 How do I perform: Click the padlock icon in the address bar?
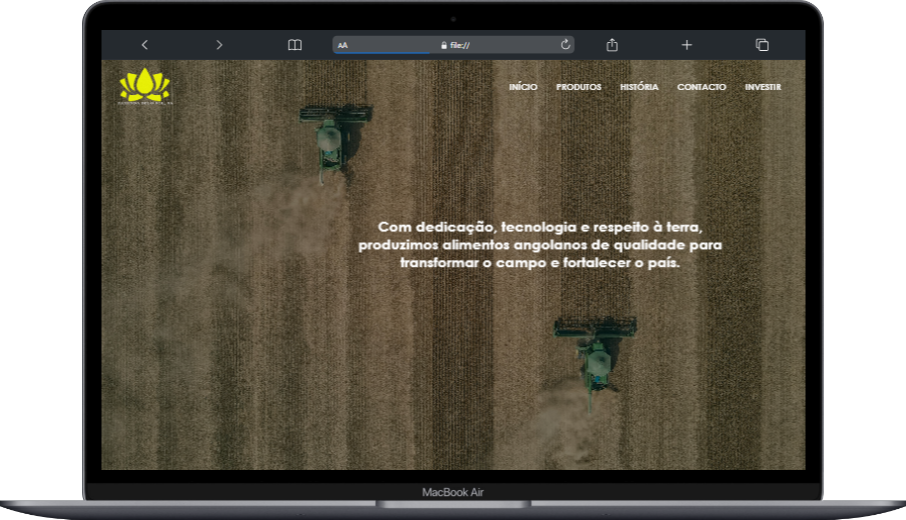pos(443,45)
